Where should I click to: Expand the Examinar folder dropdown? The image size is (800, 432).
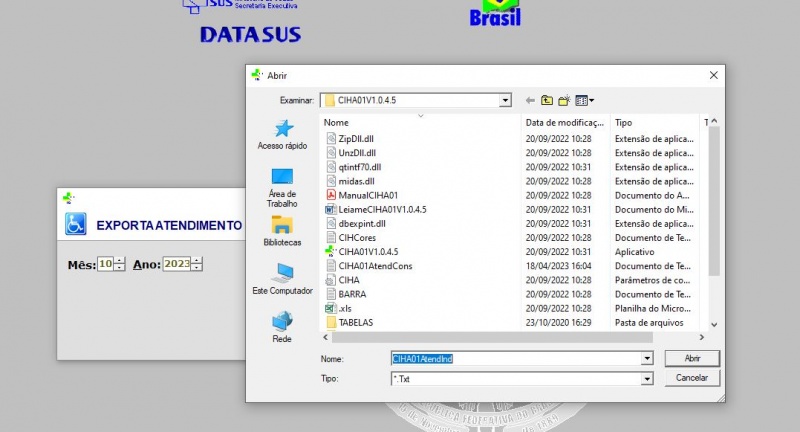pos(505,100)
